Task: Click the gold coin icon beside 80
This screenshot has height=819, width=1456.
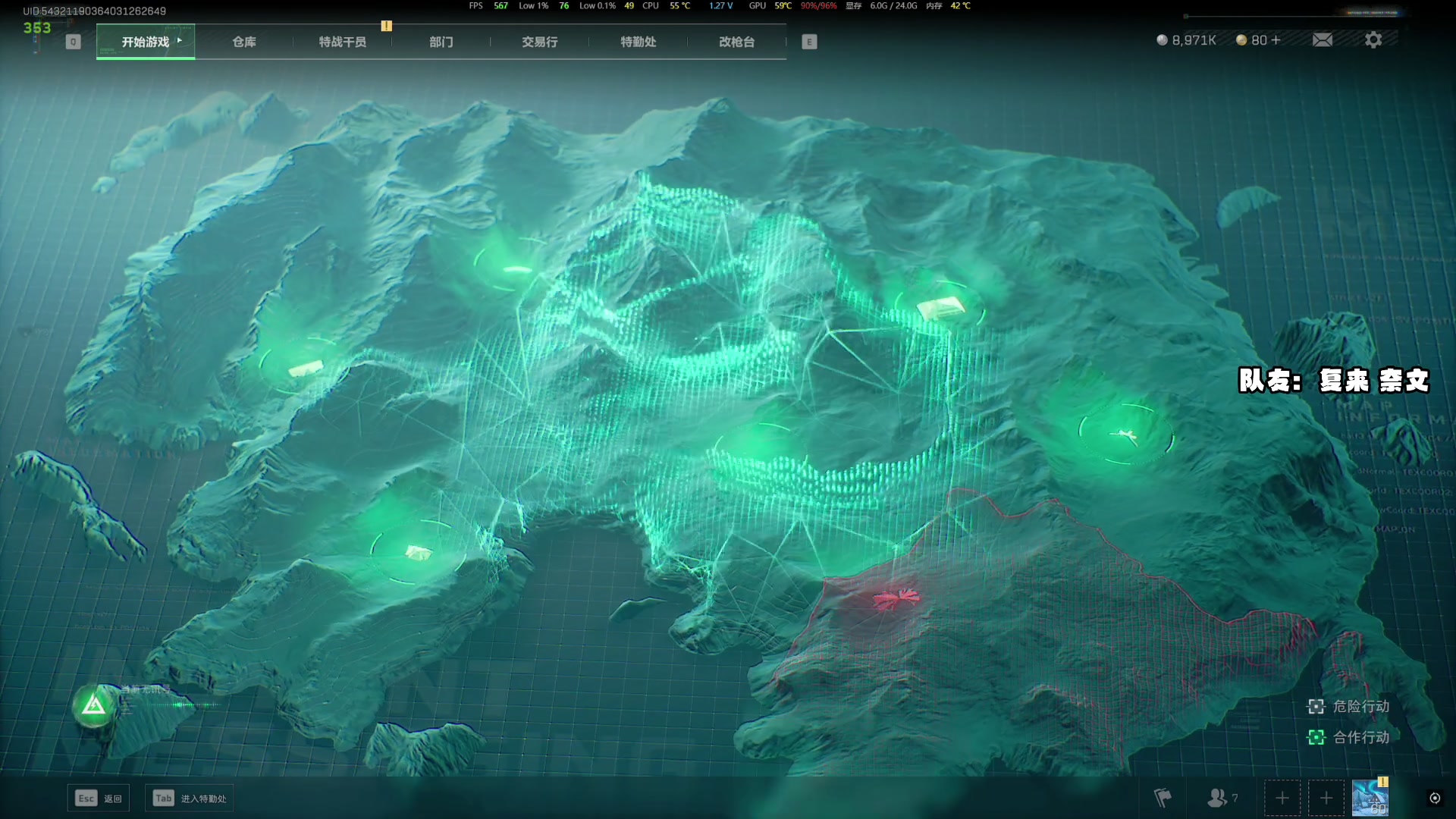Action: click(1241, 39)
